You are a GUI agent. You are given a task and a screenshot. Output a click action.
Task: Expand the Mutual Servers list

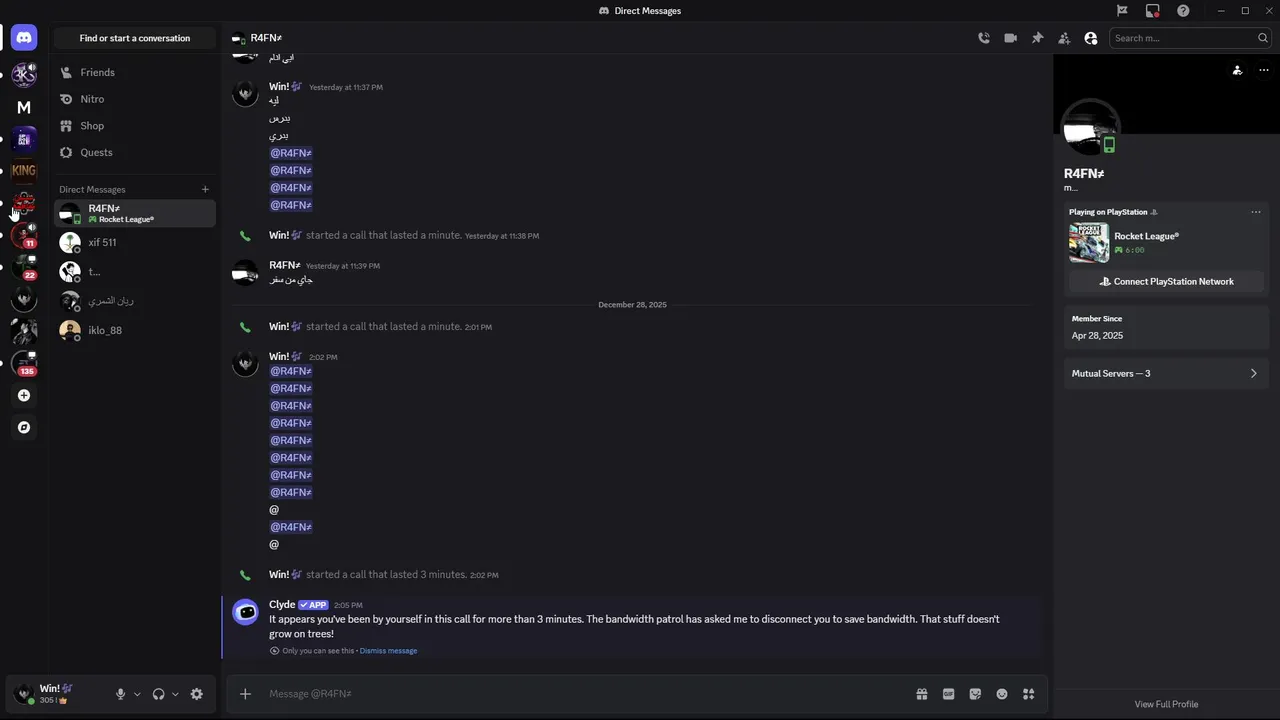tap(1164, 373)
